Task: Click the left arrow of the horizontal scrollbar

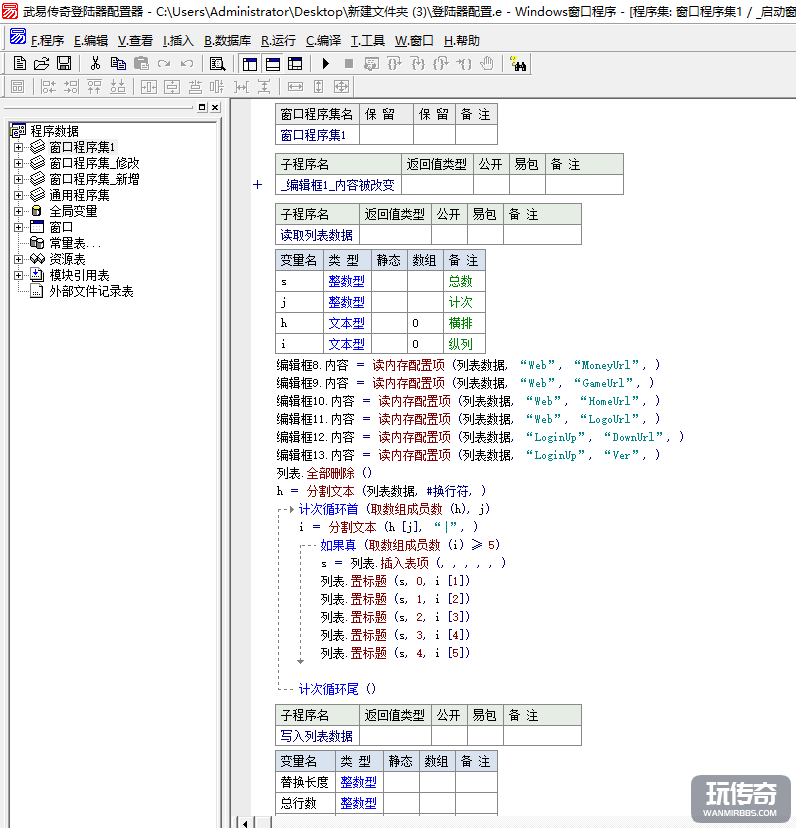Action: [x=245, y=823]
